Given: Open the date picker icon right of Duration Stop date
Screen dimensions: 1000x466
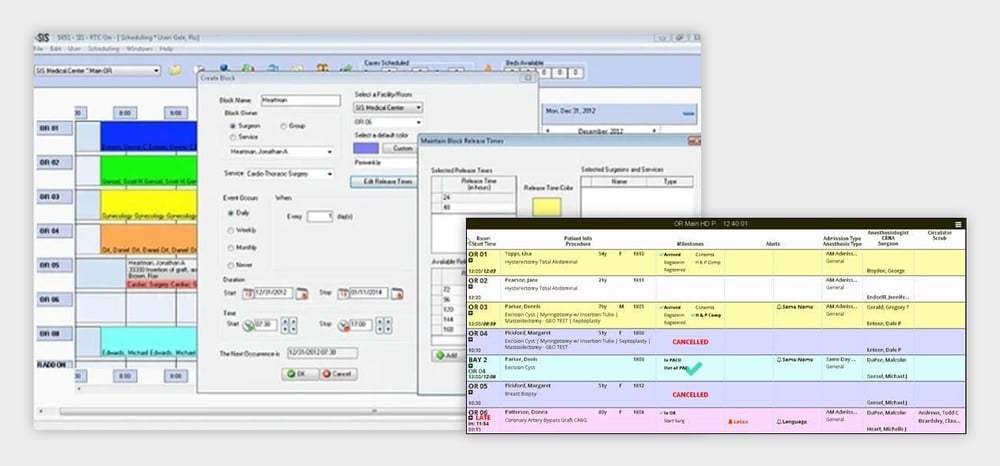Looking at the screenshot, I should pos(397,293).
